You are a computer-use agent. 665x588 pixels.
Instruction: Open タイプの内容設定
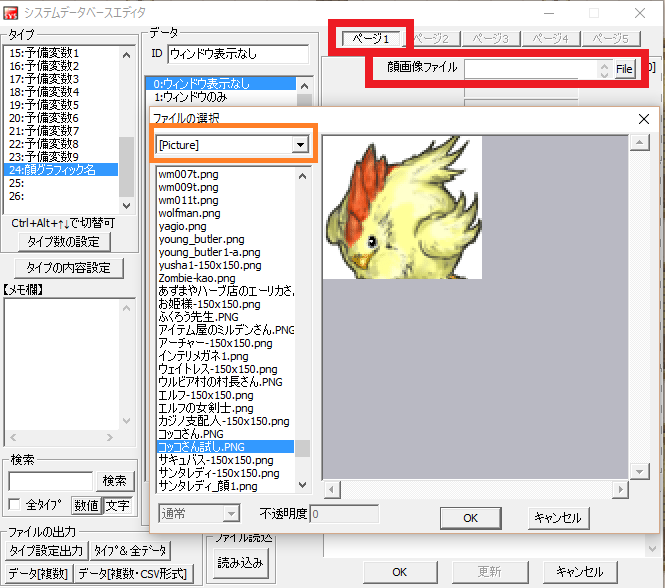(x=69, y=268)
